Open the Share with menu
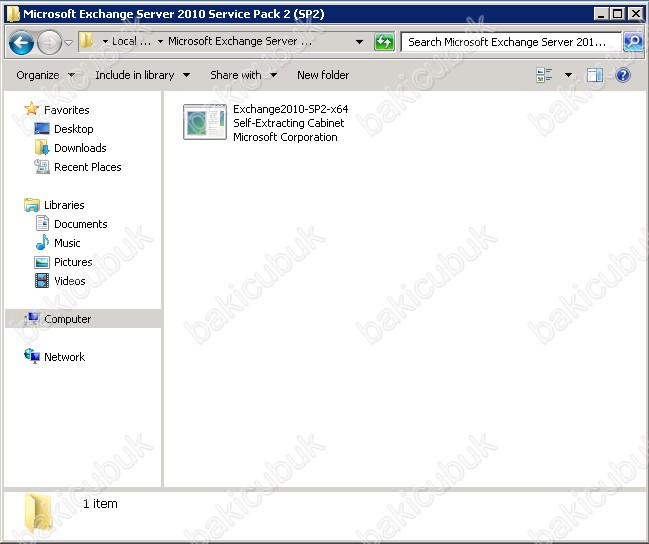 point(243,75)
